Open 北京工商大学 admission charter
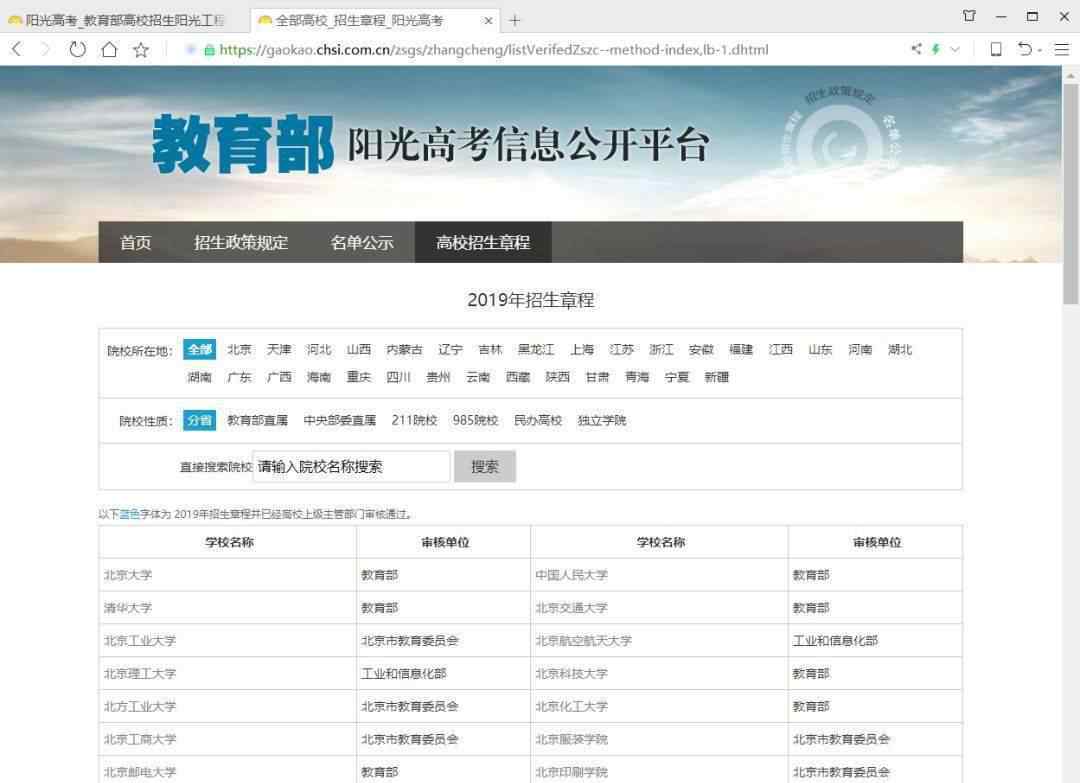Viewport: 1080px width, 783px height. click(x=140, y=739)
